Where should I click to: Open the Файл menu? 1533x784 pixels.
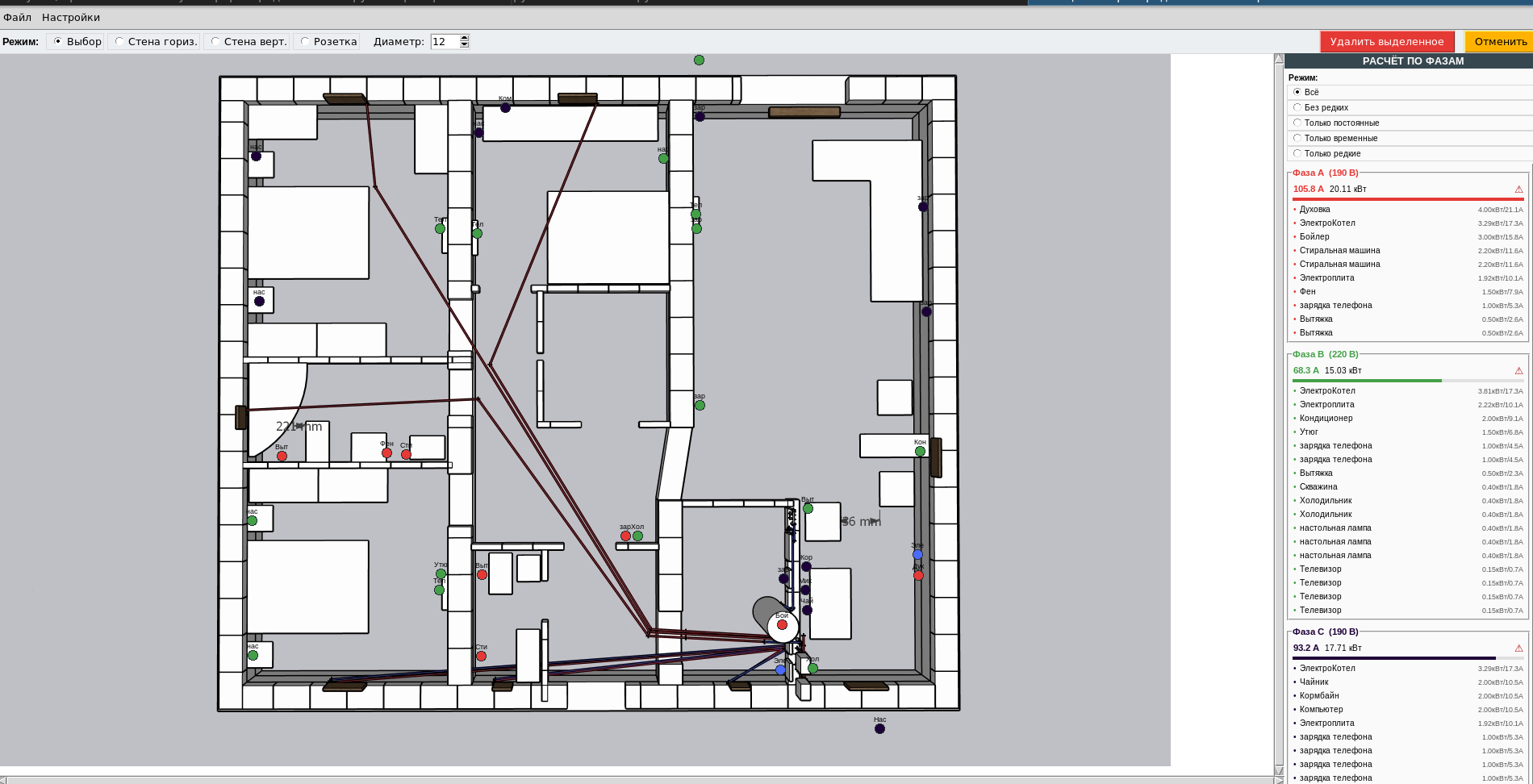click(17, 18)
